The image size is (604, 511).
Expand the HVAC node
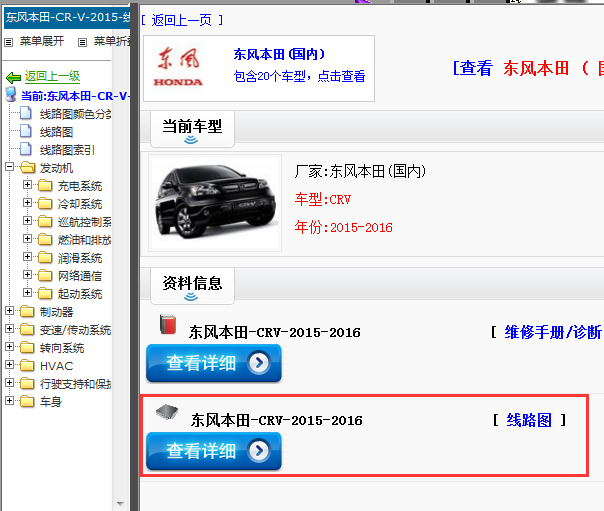[x=10, y=364]
